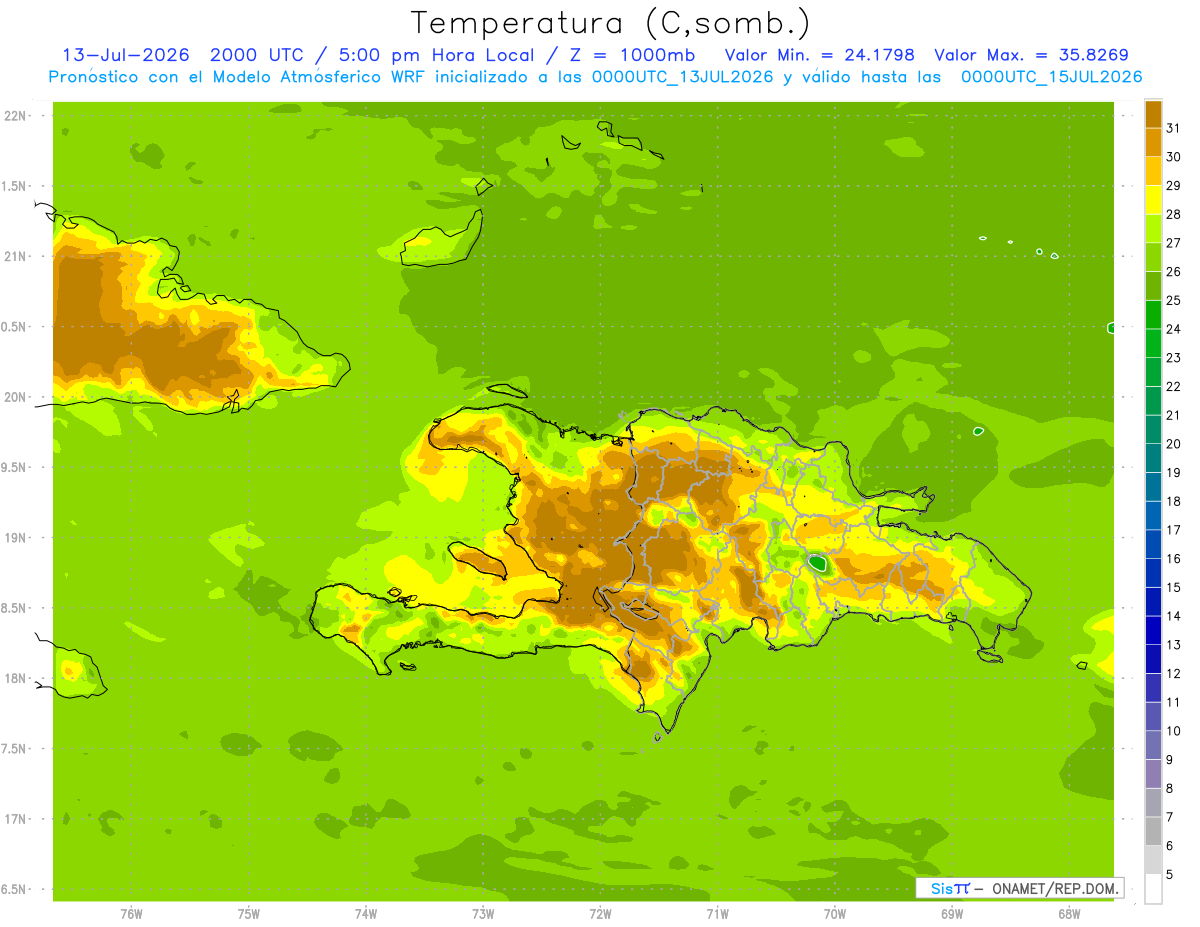
Task: Click the longitude axis label 74W
Action: point(366,913)
